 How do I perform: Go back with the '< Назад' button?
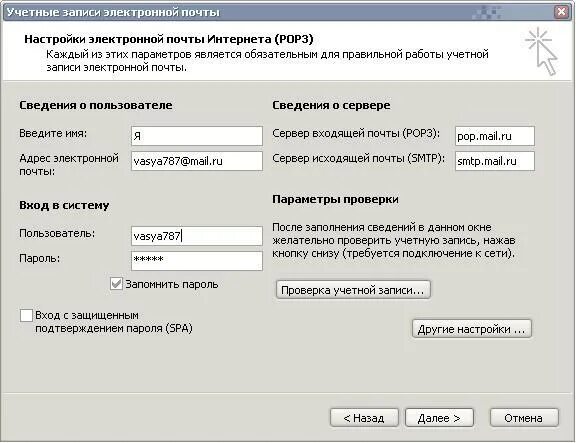[x=364, y=418]
